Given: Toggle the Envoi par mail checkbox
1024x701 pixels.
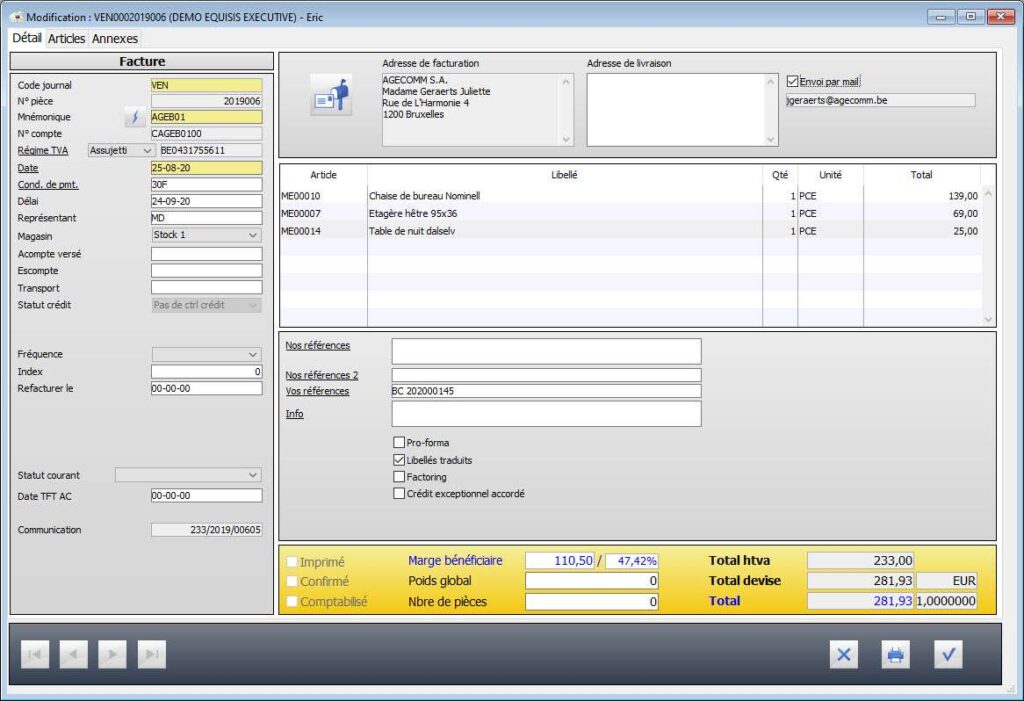Looking at the screenshot, I should 793,82.
